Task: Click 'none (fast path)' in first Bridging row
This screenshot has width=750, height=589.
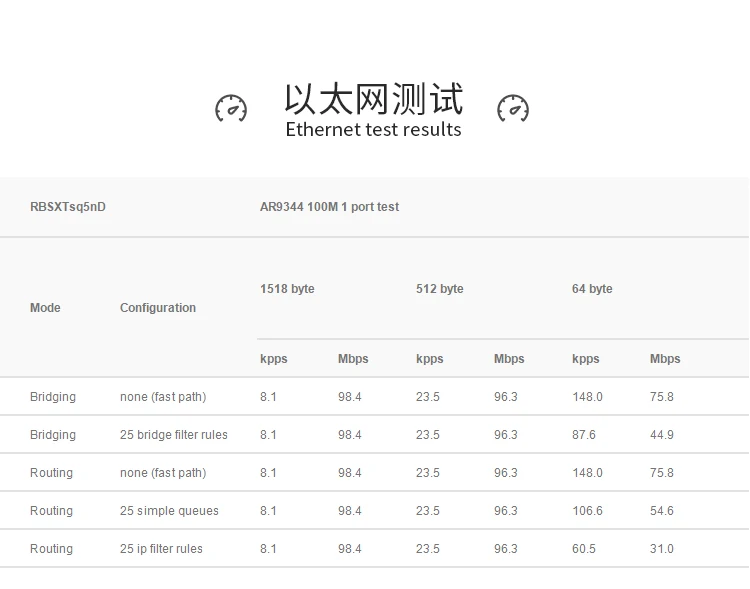Action: click(163, 397)
